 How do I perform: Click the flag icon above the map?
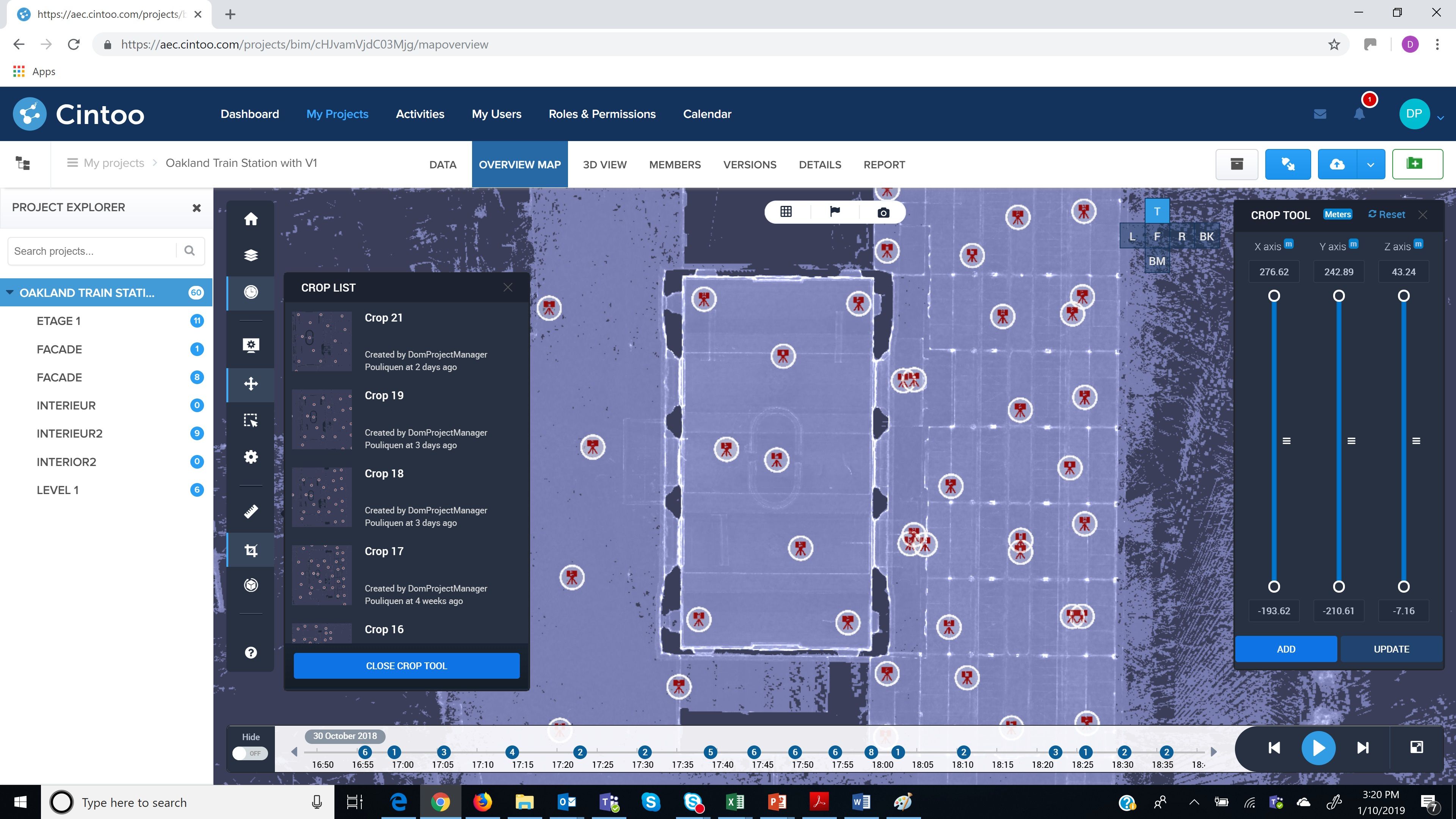(x=834, y=212)
